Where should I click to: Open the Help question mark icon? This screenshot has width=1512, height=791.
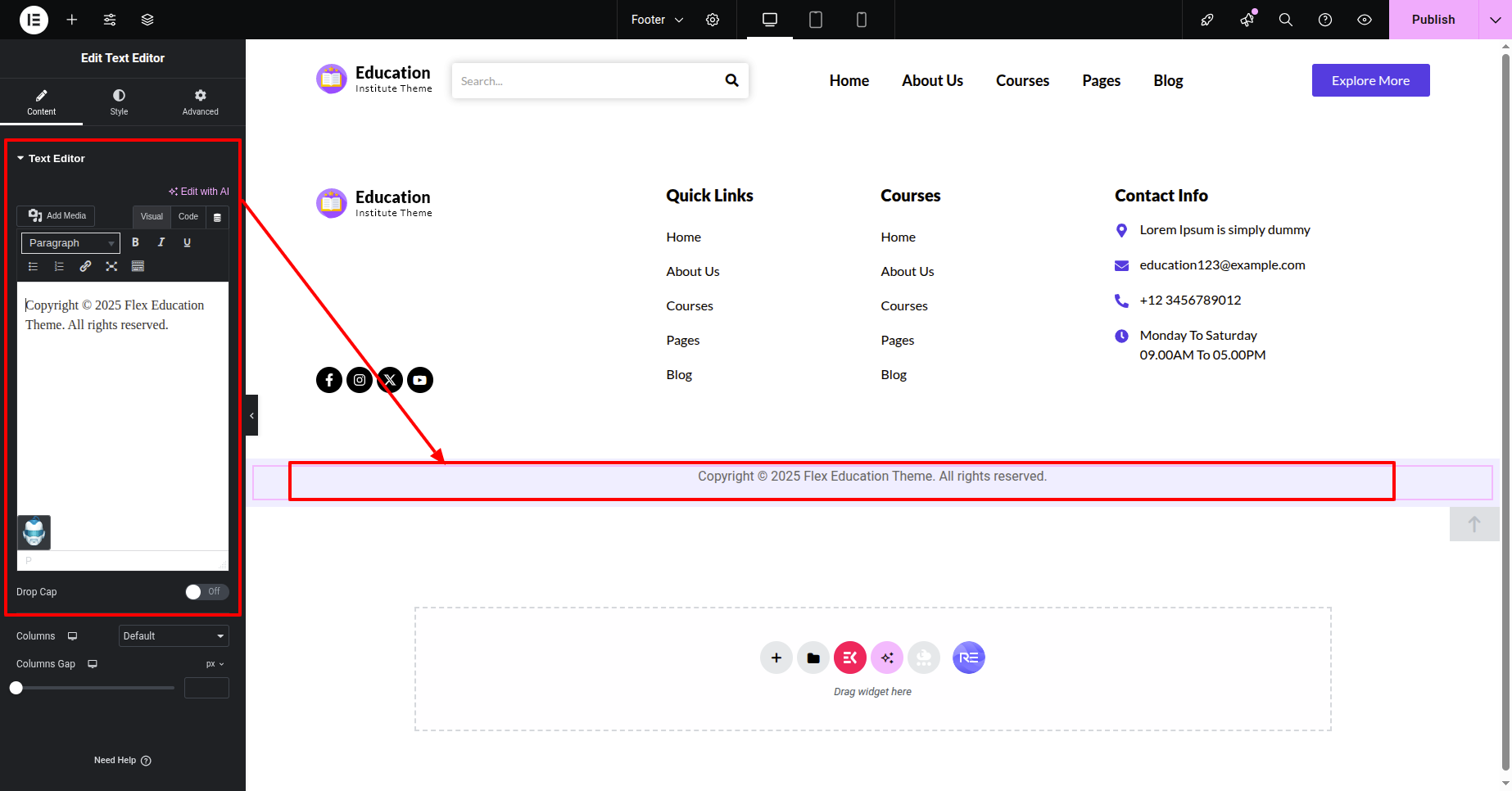1325,20
